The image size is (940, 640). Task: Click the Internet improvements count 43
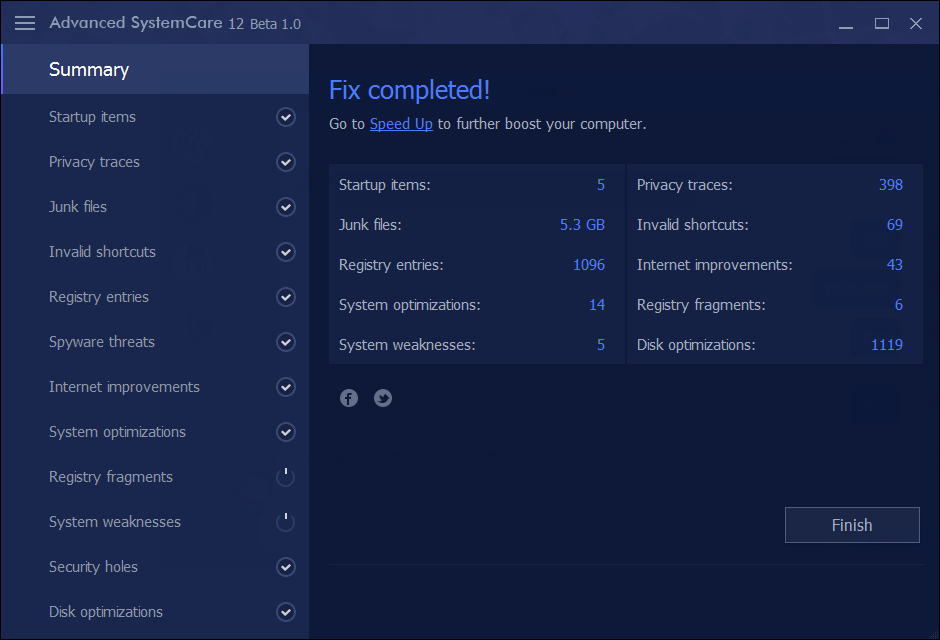tap(894, 265)
